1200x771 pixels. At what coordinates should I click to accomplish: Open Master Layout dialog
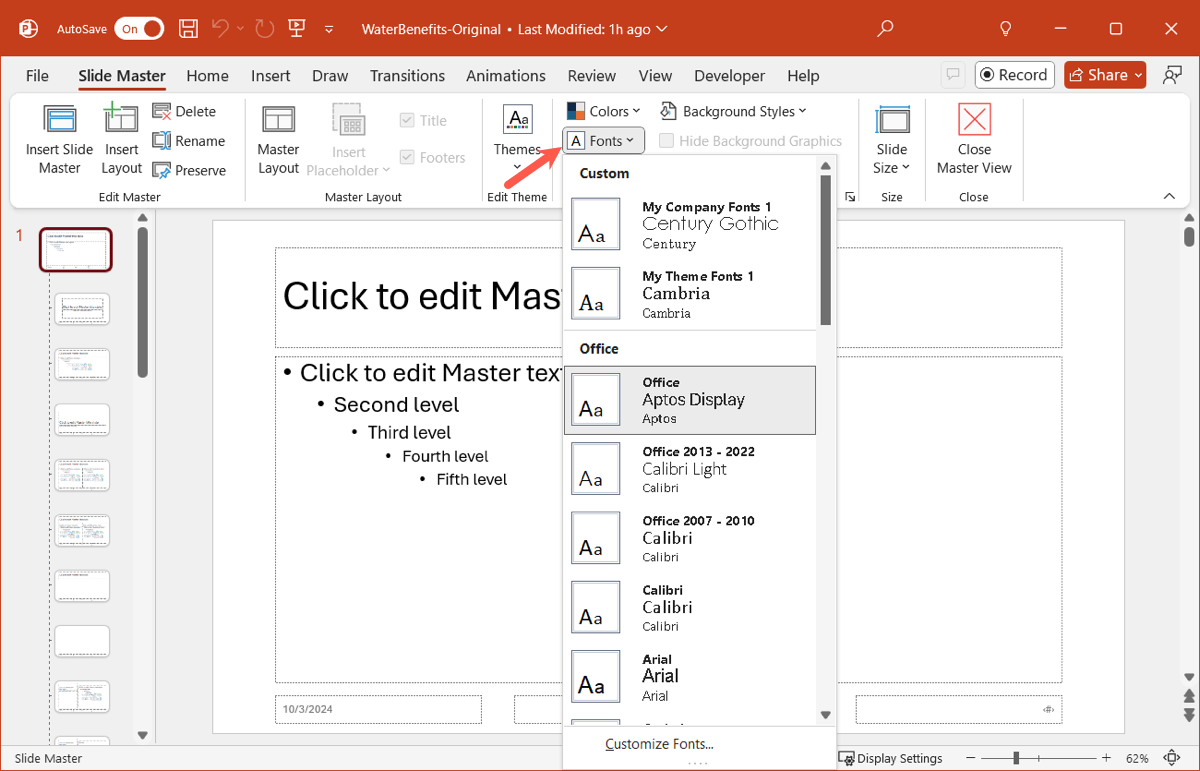[278, 139]
